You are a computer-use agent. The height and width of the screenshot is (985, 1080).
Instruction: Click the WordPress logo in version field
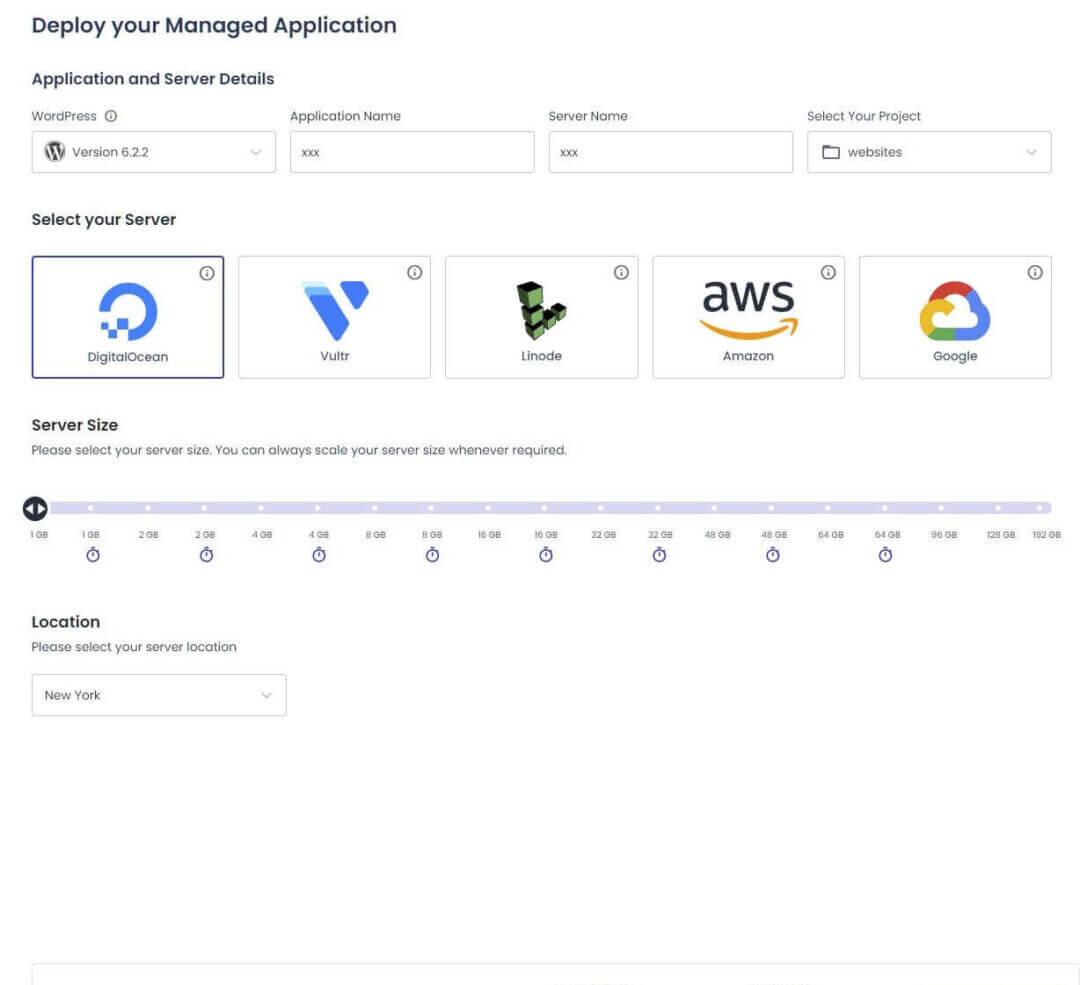click(54, 152)
